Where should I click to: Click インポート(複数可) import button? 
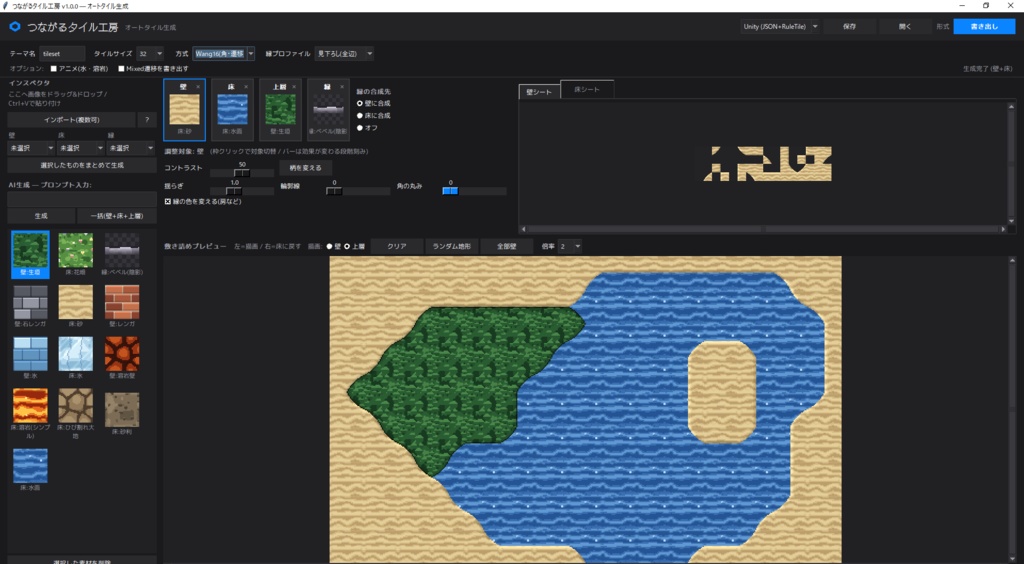[72, 120]
